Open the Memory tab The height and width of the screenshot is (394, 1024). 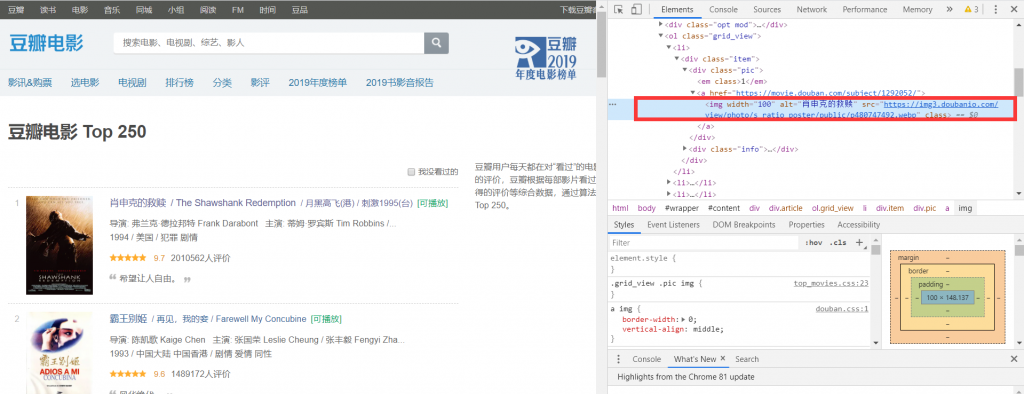(x=918, y=9)
